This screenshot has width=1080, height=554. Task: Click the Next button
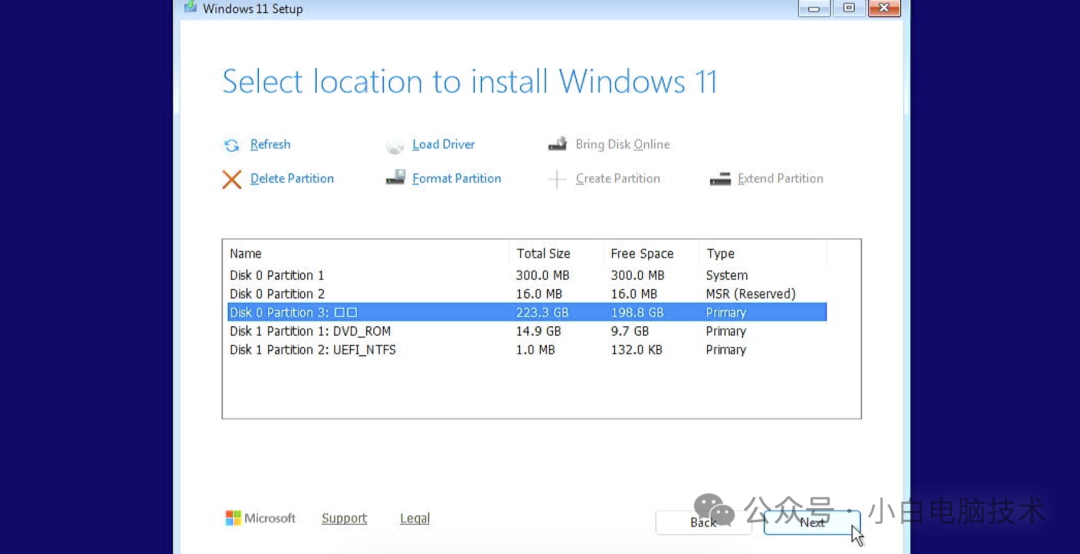click(812, 522)
